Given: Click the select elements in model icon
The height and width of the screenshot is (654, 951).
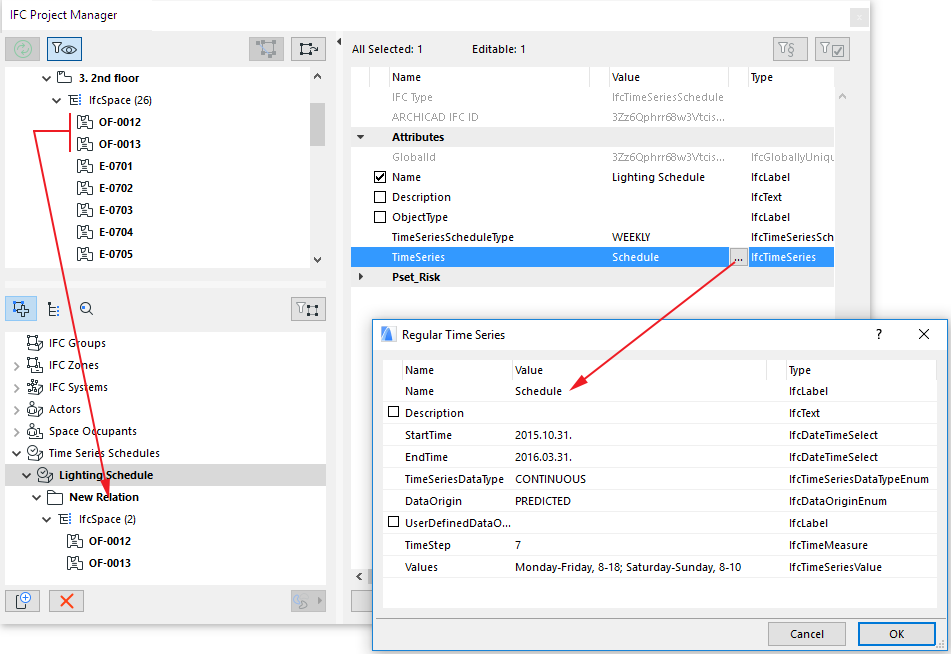Looking at the screenshot, I should click(266, 49).
